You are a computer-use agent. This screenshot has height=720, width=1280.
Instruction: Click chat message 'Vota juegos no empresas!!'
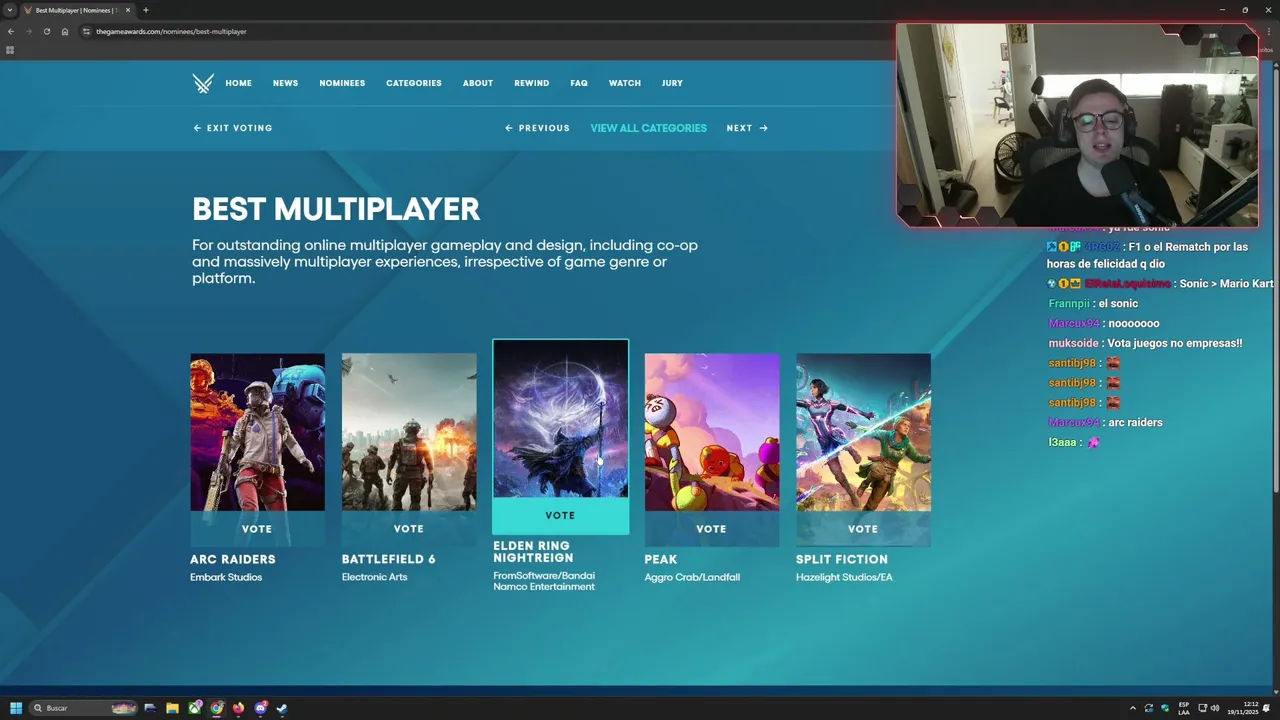(x=1174, y=343)
